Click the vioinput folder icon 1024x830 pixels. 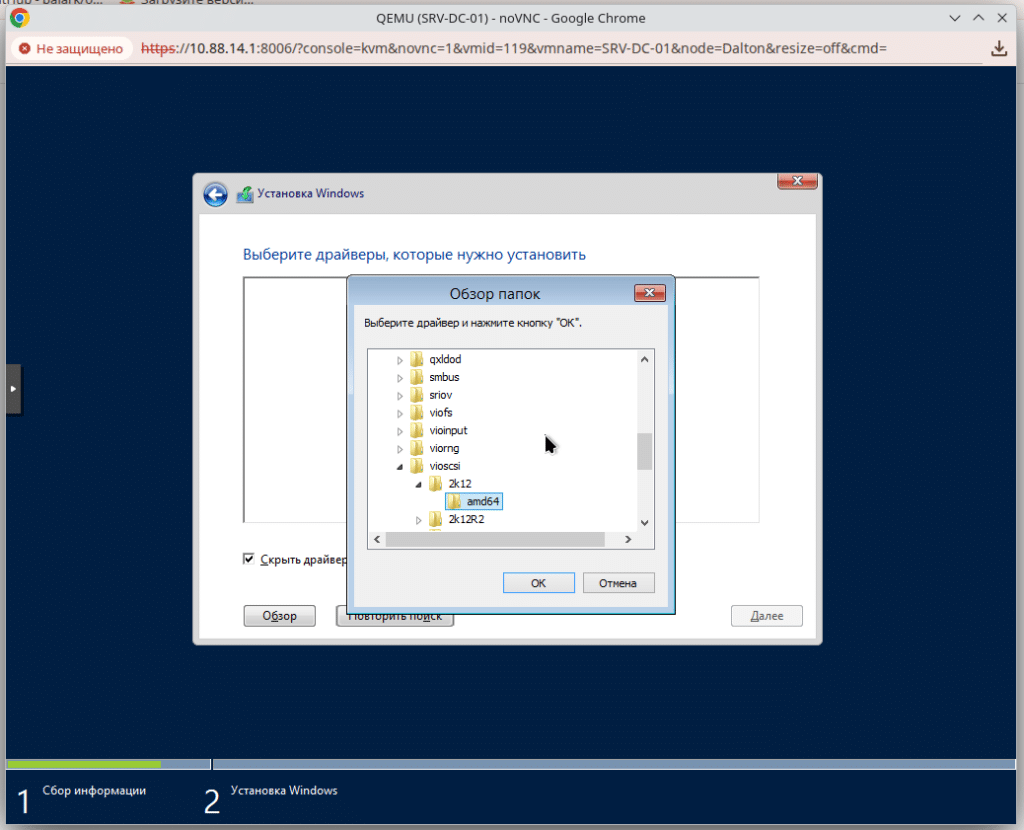point(417,431)
